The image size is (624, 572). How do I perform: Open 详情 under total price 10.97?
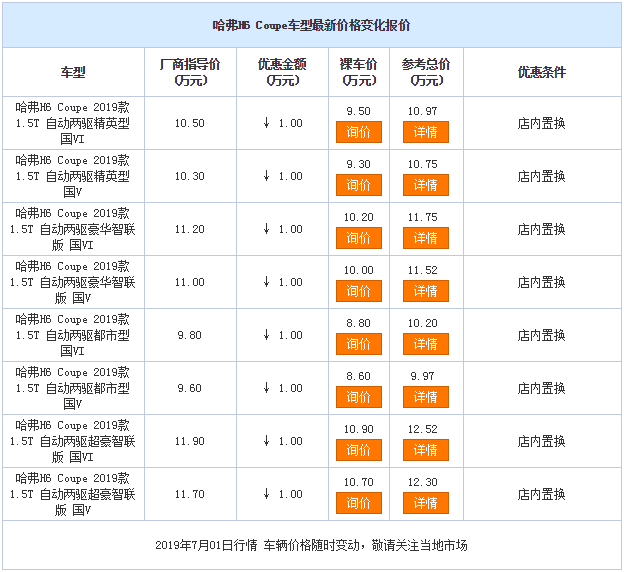pos(426,132)
